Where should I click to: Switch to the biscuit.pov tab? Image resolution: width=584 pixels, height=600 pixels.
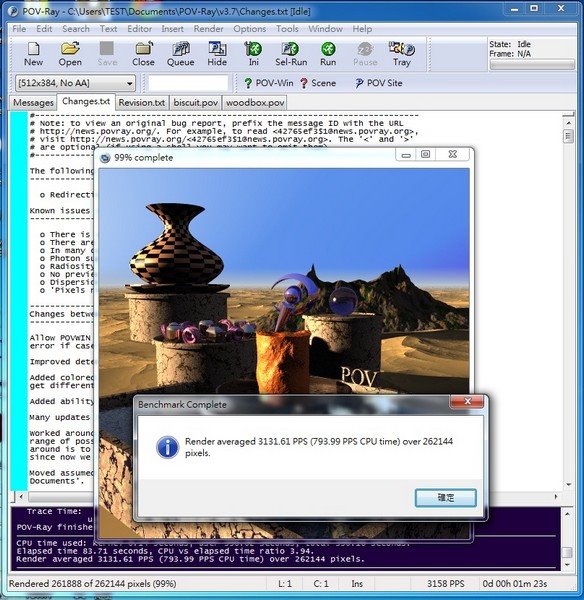[196, 103]
